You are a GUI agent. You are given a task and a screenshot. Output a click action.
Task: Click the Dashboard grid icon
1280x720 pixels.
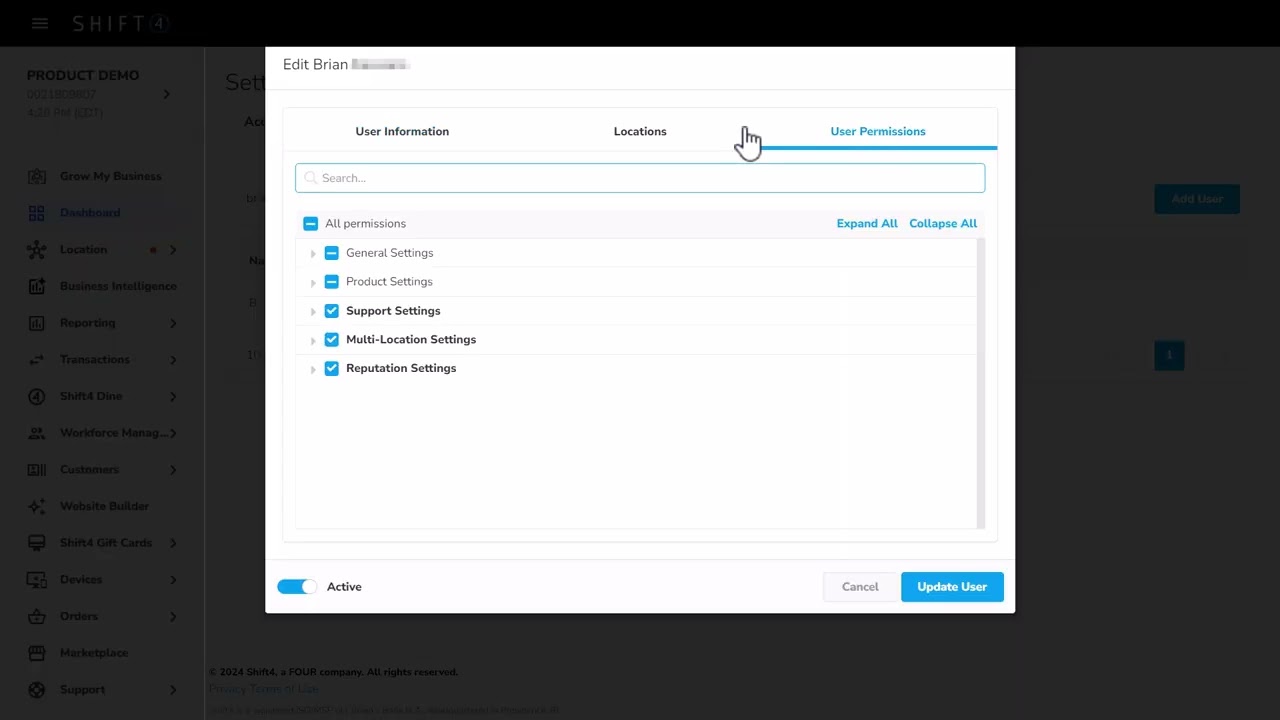click(37, 213)
